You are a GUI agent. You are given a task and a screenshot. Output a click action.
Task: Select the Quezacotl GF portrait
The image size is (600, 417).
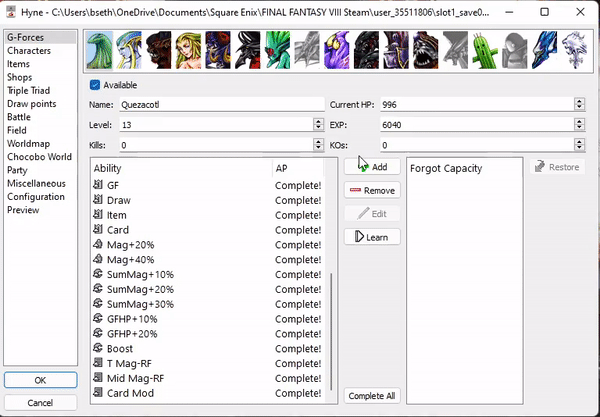99,50
